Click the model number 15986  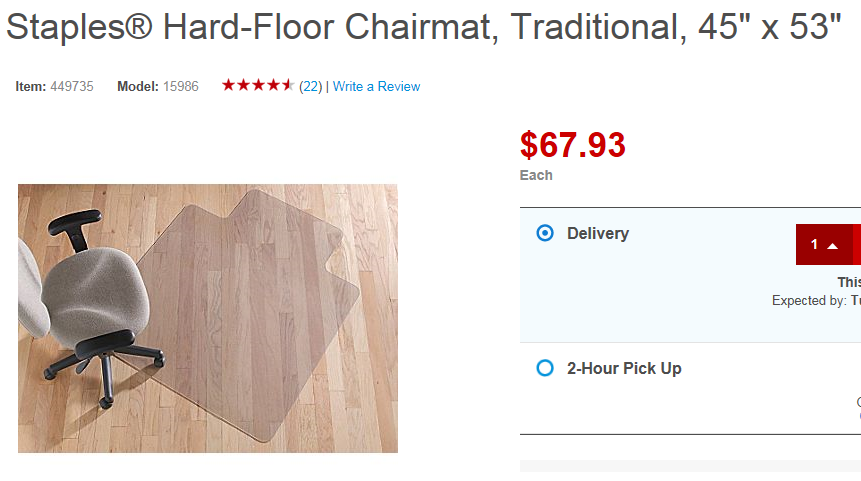click(x=181, y=87)
